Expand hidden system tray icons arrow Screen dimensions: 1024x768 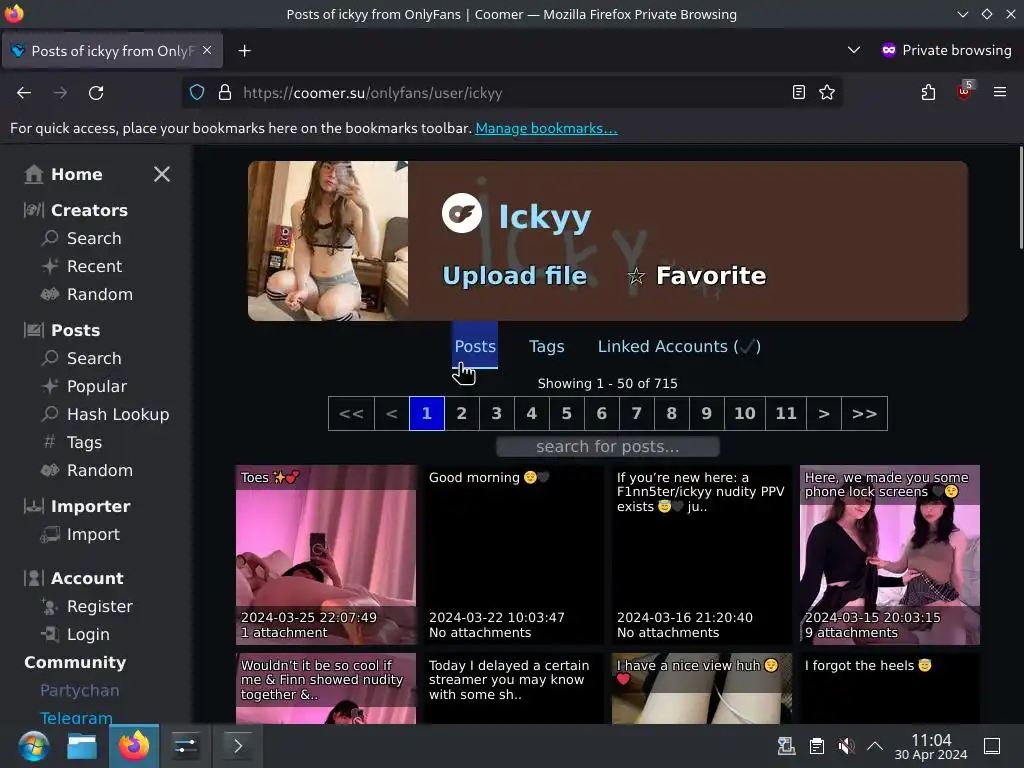coord(875,746)
